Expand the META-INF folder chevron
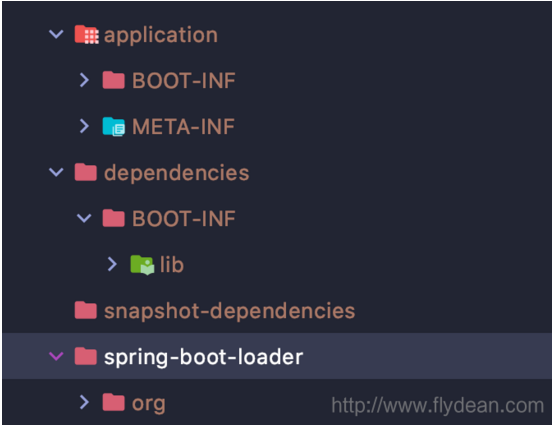Image resolution: width=552 pixels, height=425 pixels. pos(84,126)
